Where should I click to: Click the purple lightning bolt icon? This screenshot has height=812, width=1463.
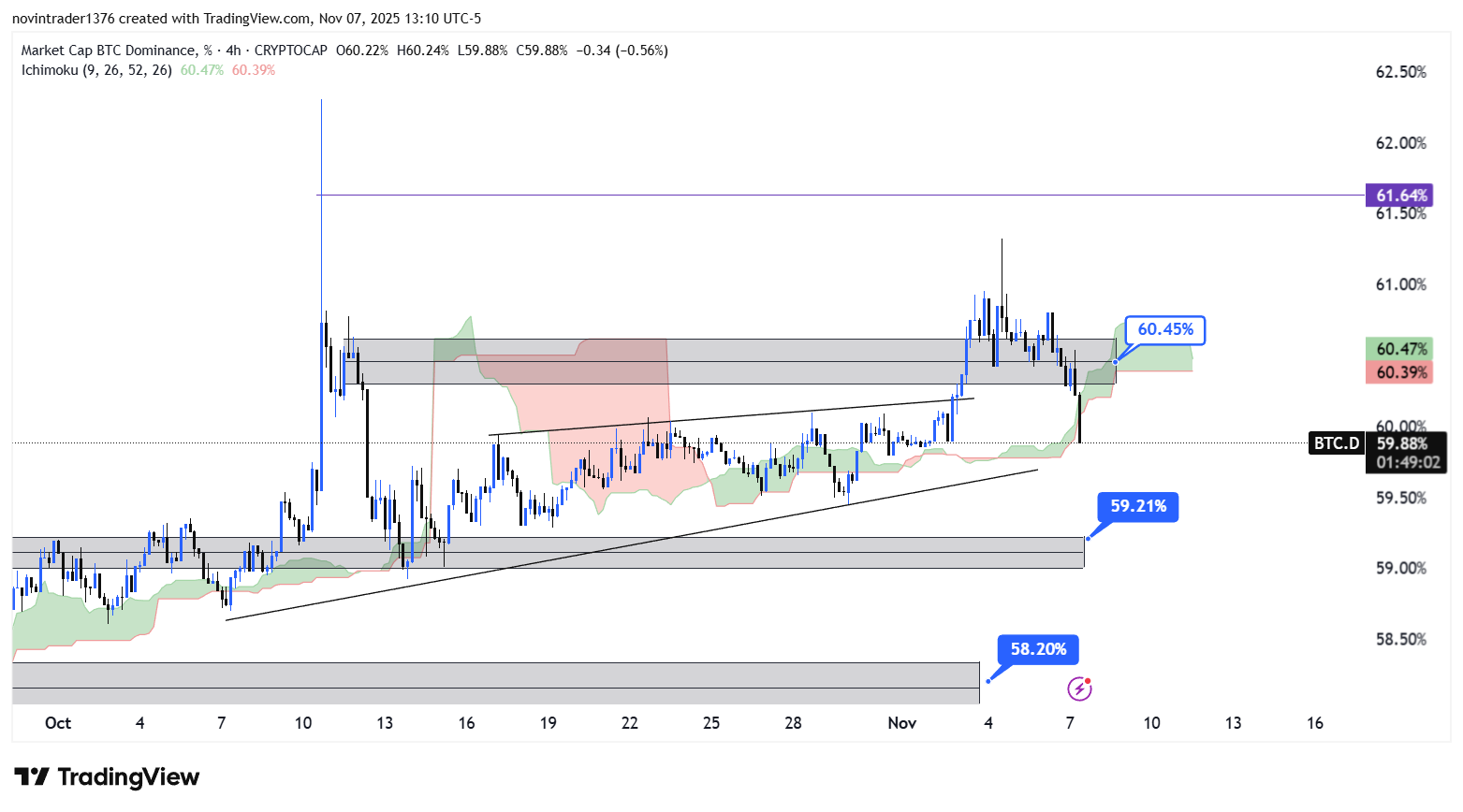(x=1079, y=689)
